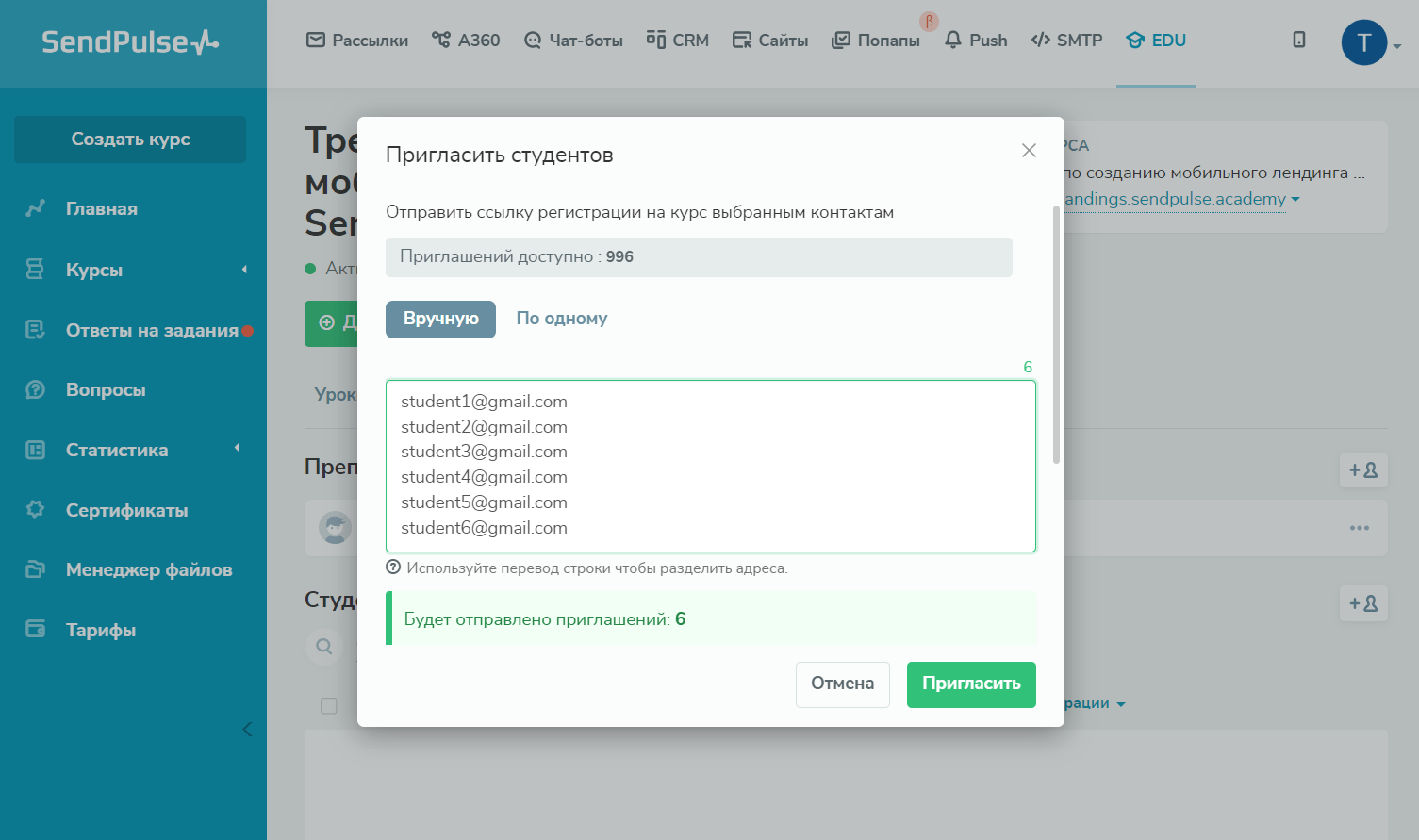Toggle the select-all students checkbox

click(x=329, y=706)
